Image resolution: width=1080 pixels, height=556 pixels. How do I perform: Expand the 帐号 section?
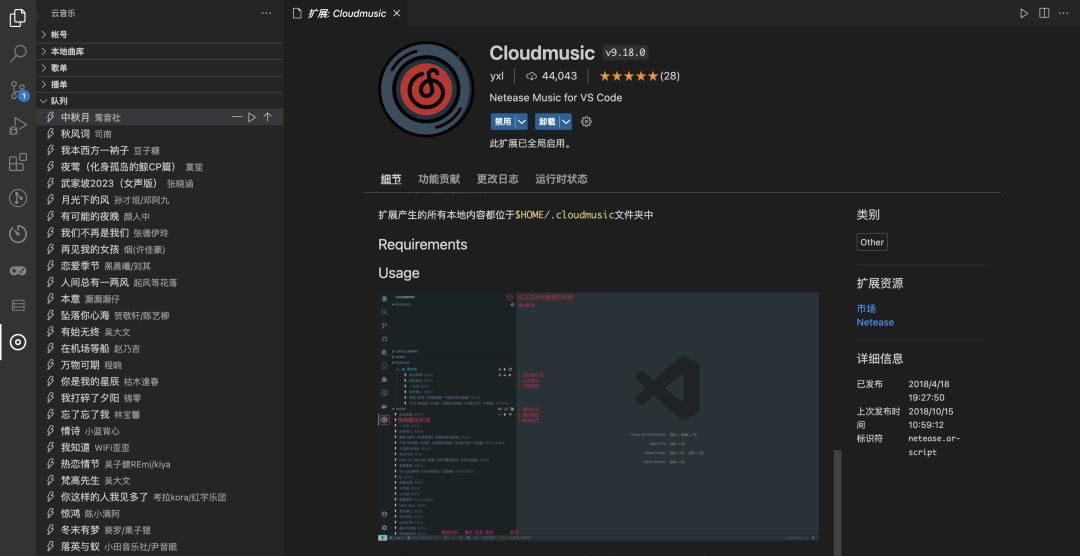tap(59, 35)
